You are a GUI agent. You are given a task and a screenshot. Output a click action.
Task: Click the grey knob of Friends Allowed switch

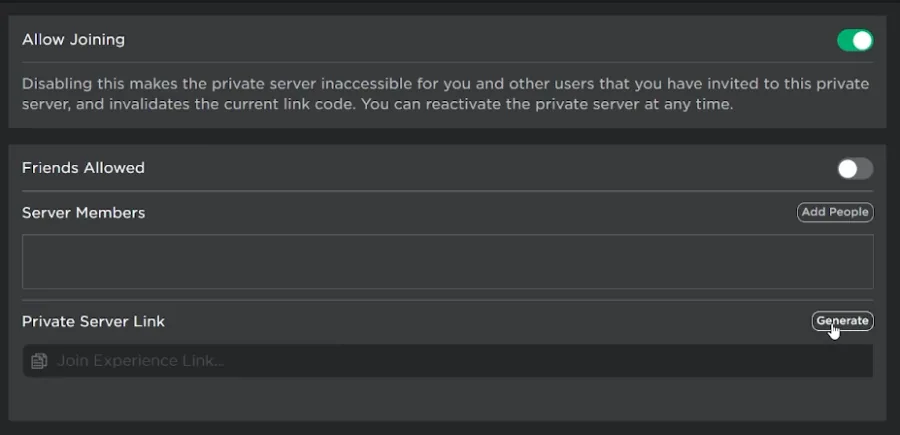848,169
